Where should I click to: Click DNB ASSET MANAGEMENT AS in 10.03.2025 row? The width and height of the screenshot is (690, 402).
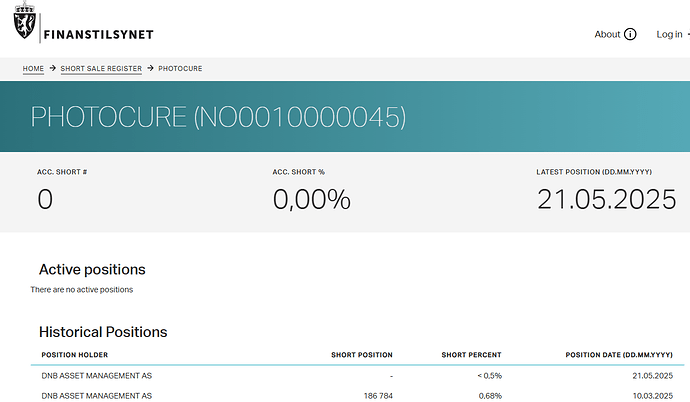(96, 396)
